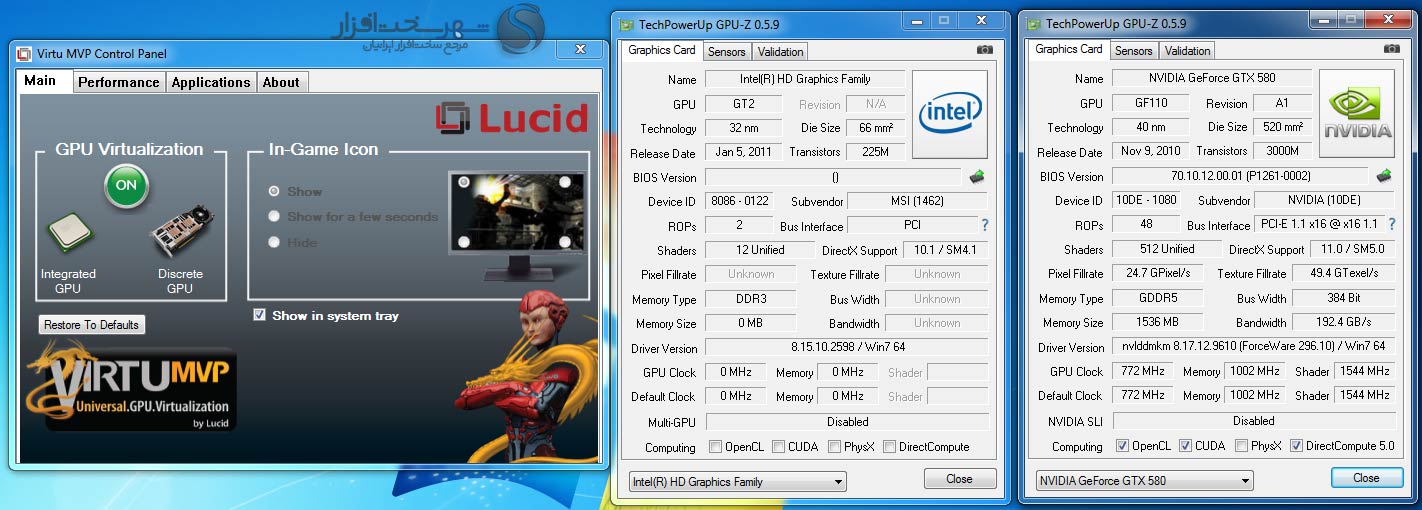Select Graphics Card tab in Intel GPU-Z window

[662, 50]
